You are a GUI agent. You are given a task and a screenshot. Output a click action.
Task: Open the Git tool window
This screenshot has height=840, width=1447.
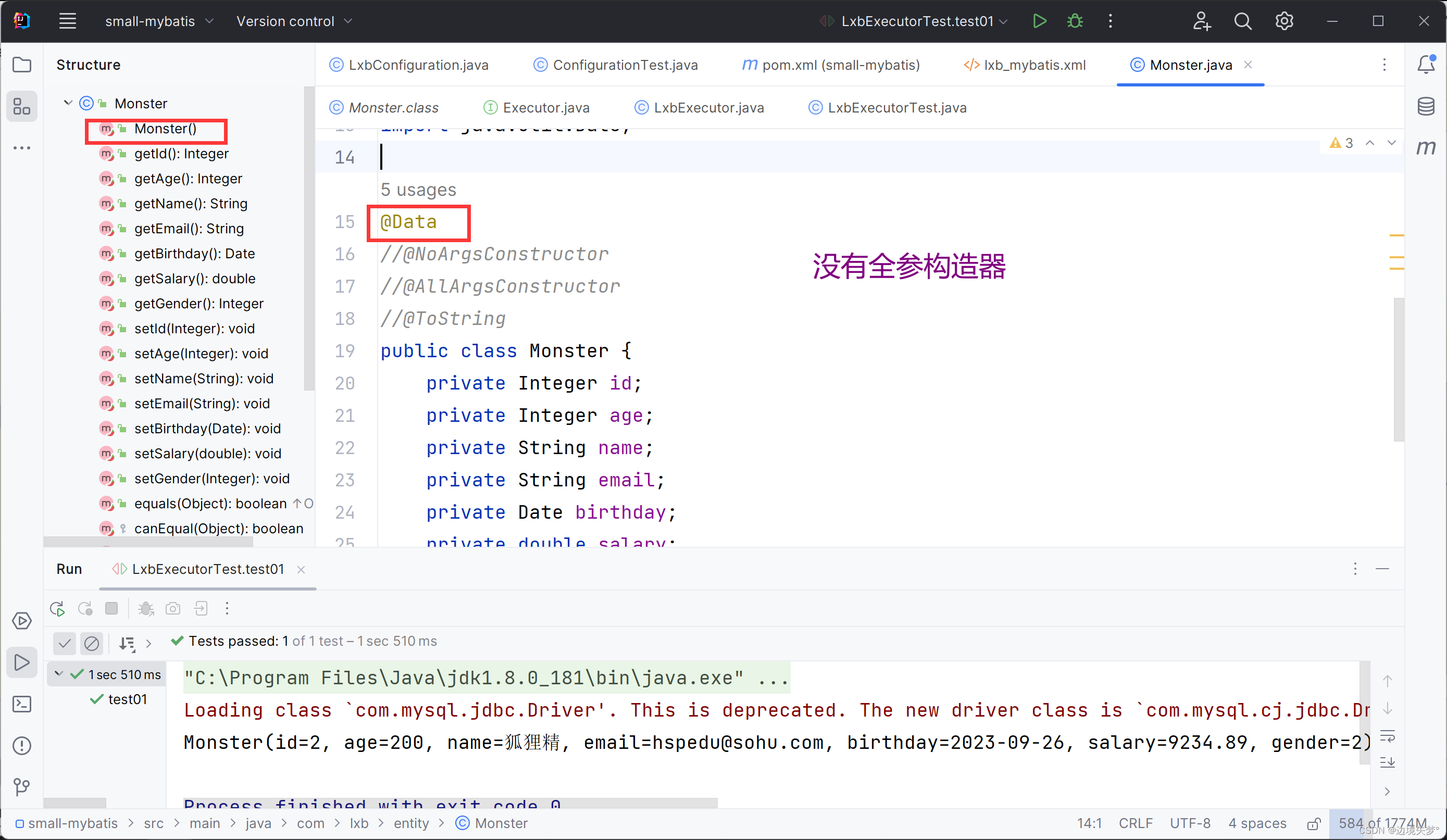click(x=22, y=786)
